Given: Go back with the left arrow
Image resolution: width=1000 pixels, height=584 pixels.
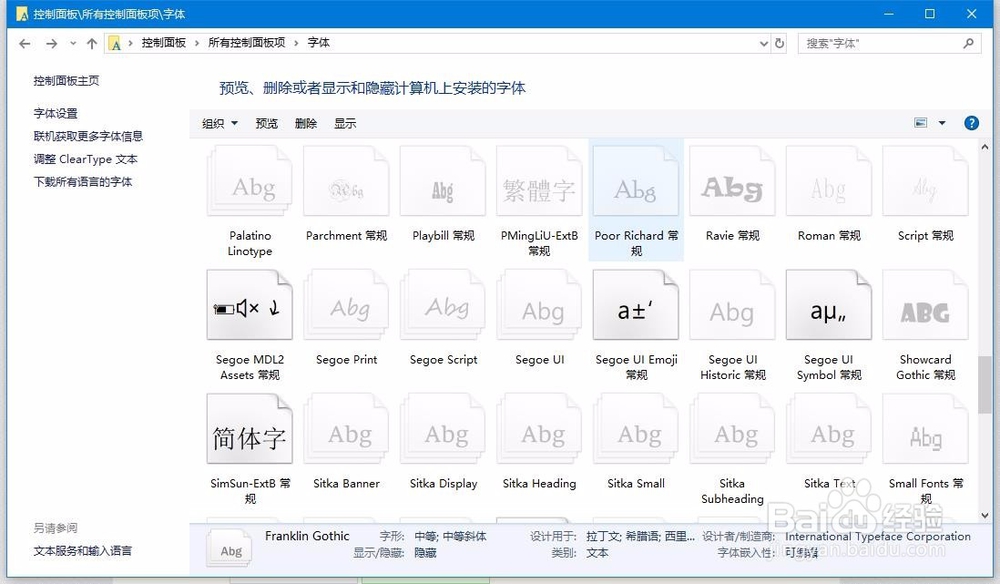Looking at the screenshot, I should [x=24, y=43].
